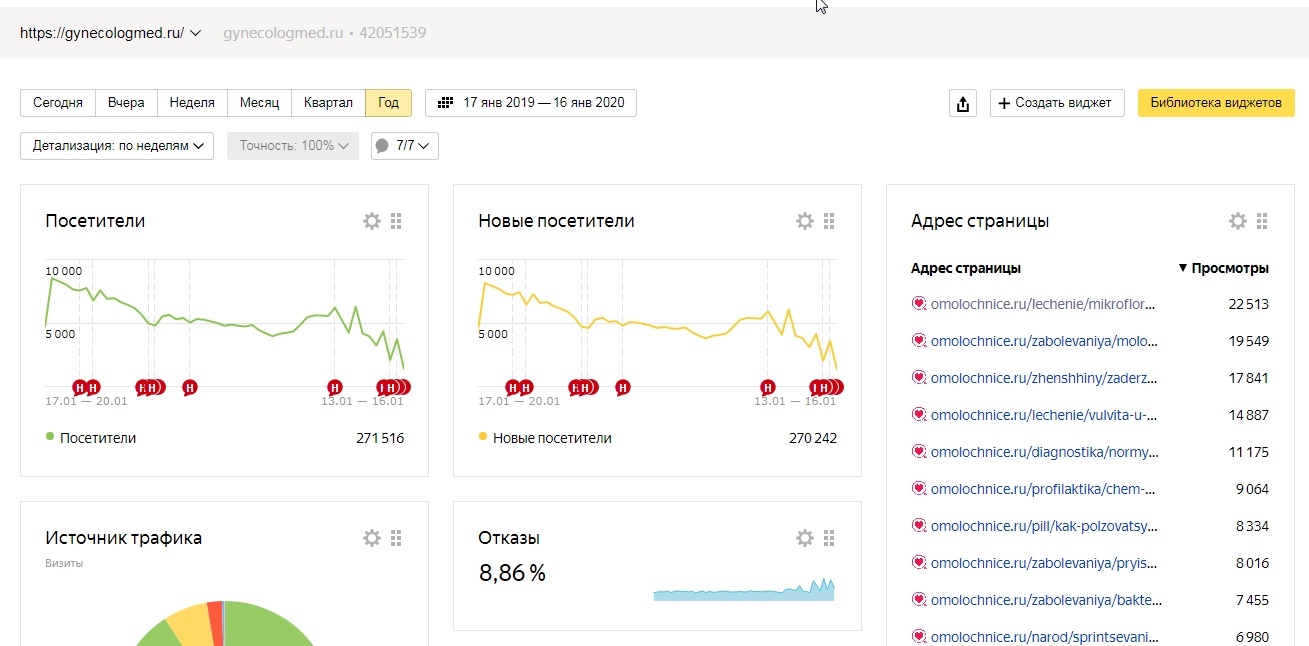Click Адрес страницы column header
The height and width of the screenshot is (646, 1309).
[x=966, y=268]
